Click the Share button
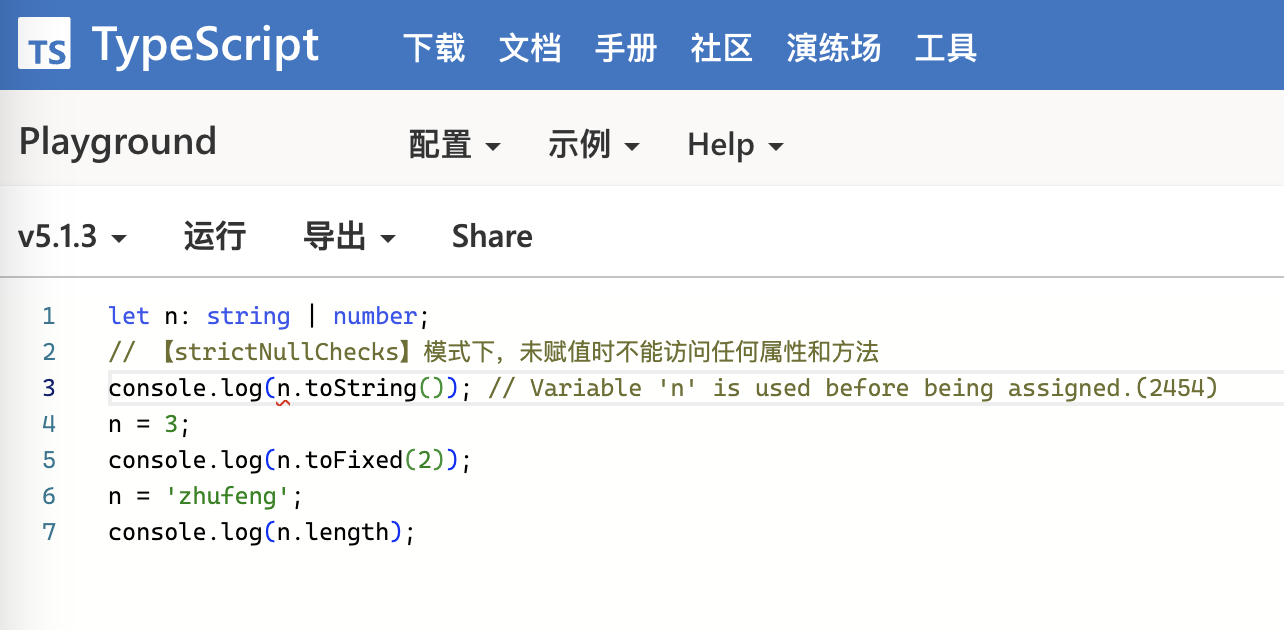Screen dimensions: 1284x630 (492, 237)
